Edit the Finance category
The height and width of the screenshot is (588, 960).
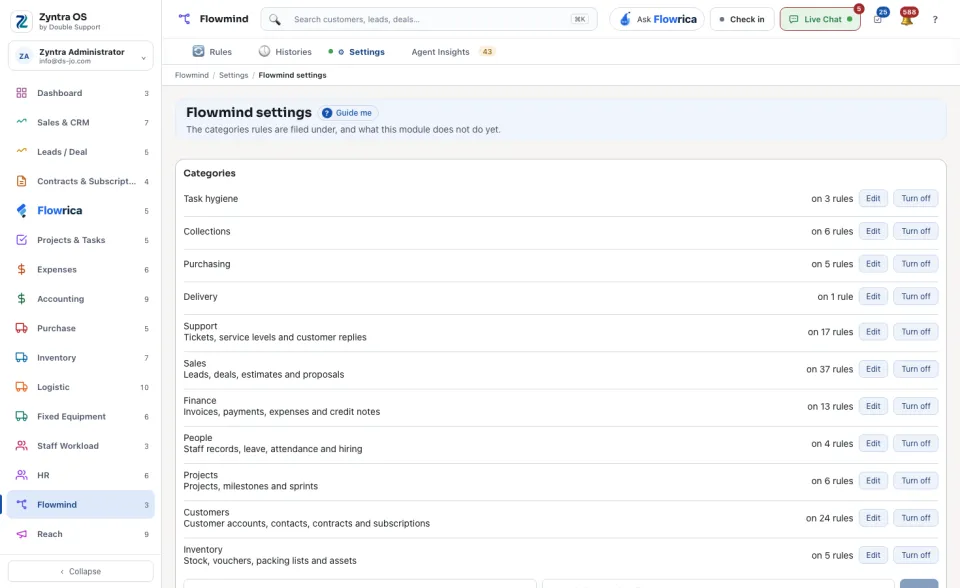(x=873, y=406)
